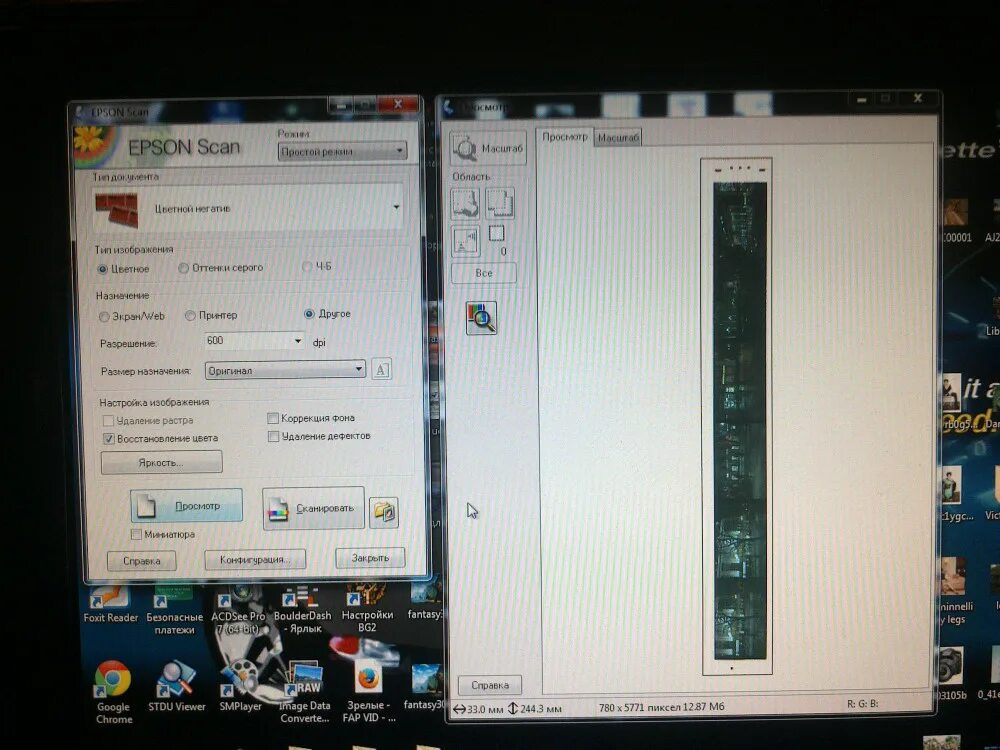This screenshot has width=1000, height=750.
Task: Open the Режим mode dropdown
Action: coord(342,151)
